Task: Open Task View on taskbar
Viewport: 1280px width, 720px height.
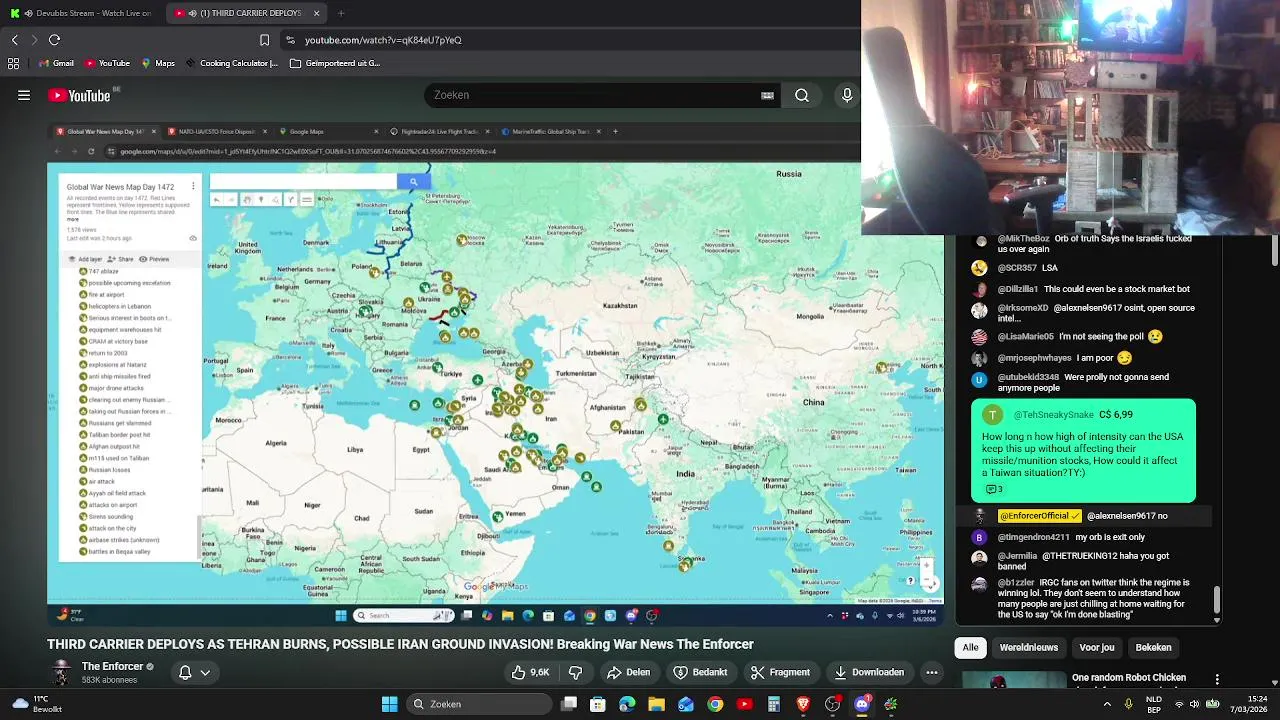Action: click(569, 704)
